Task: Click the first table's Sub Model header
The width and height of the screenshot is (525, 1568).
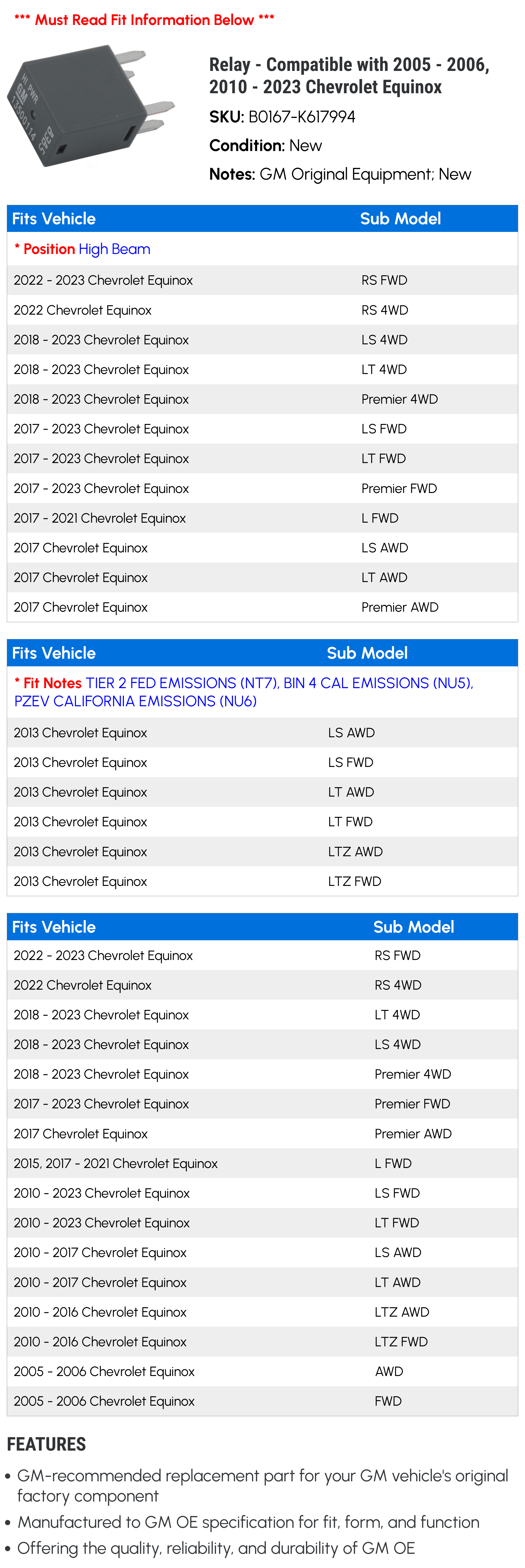Action: [400, 219]
